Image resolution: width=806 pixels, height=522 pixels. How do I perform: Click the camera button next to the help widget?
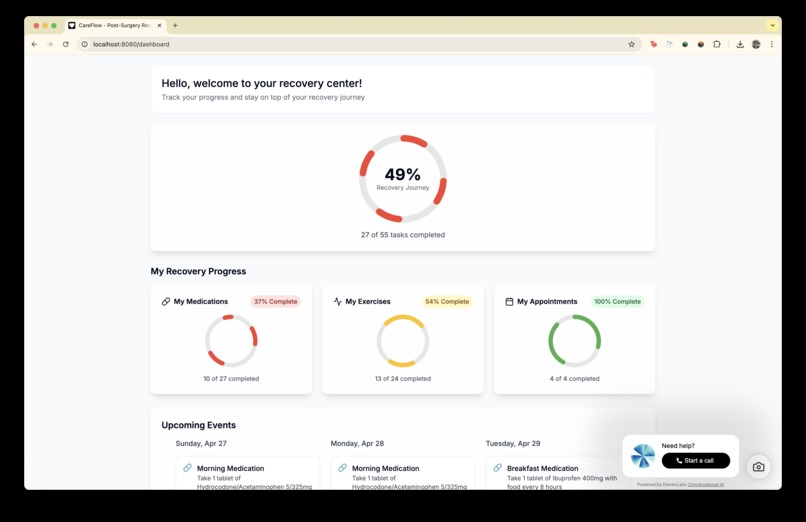click(758, 467)
